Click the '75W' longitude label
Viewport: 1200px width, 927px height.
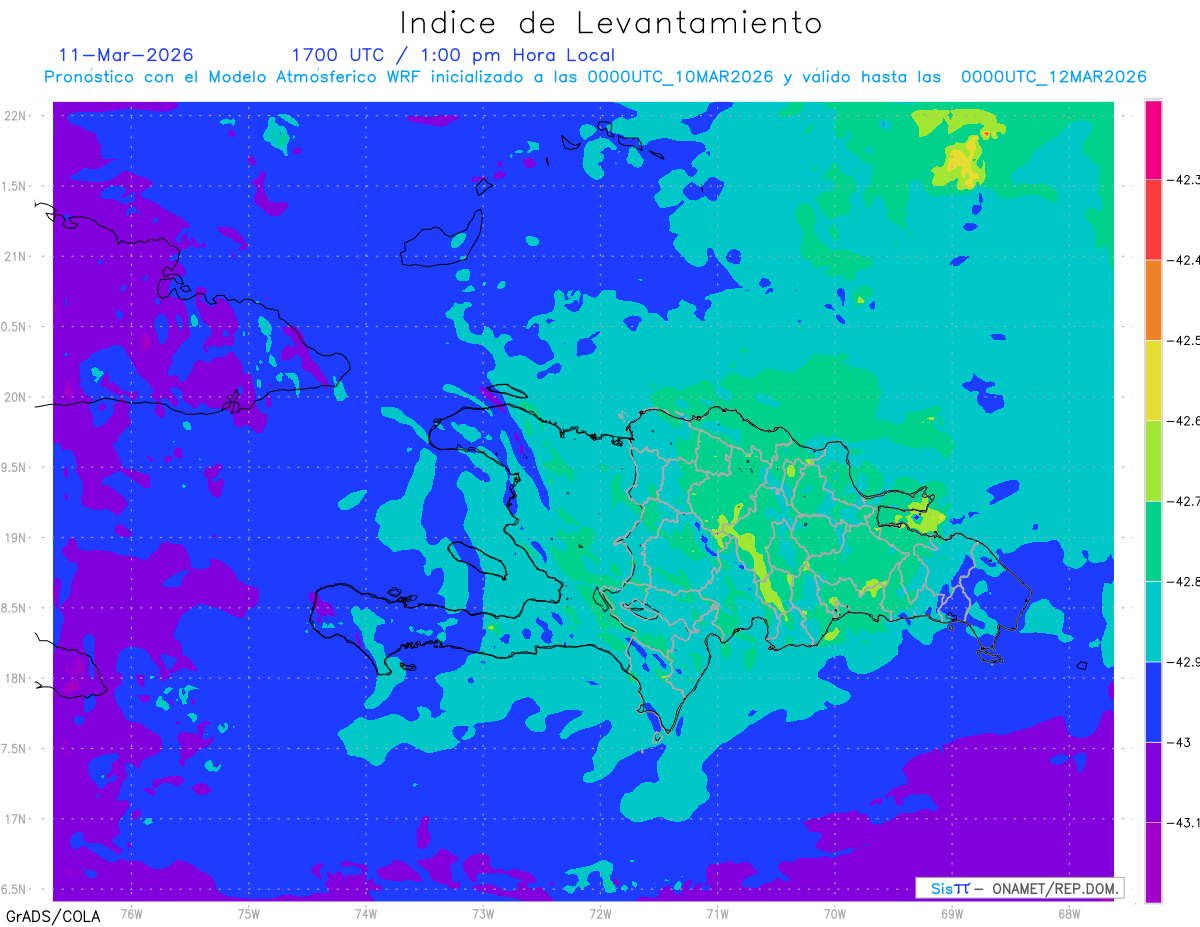[x=249, y=912]
